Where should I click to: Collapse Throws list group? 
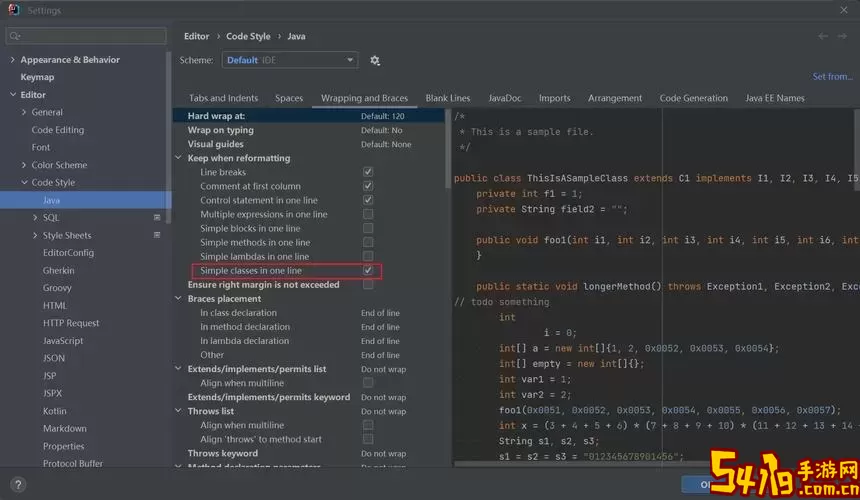tap(178, 411)
